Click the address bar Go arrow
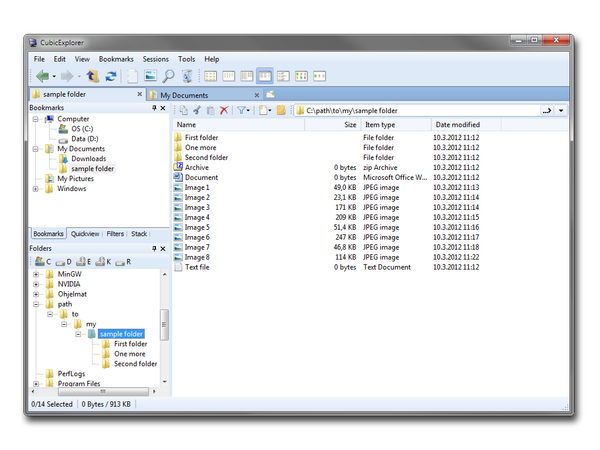 (x=547, y=111)
